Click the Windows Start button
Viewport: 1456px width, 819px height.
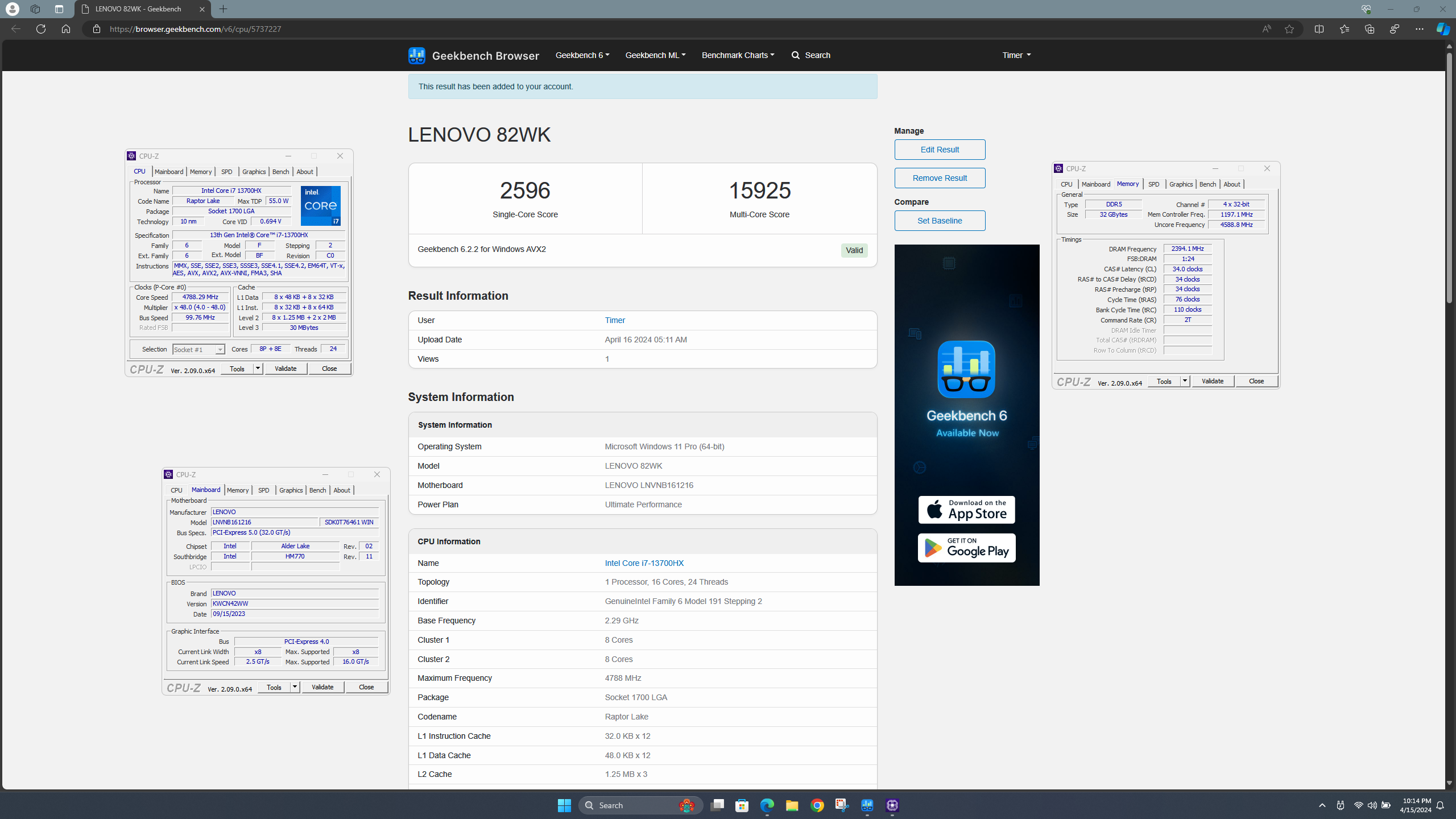click(x=564, y=805)
